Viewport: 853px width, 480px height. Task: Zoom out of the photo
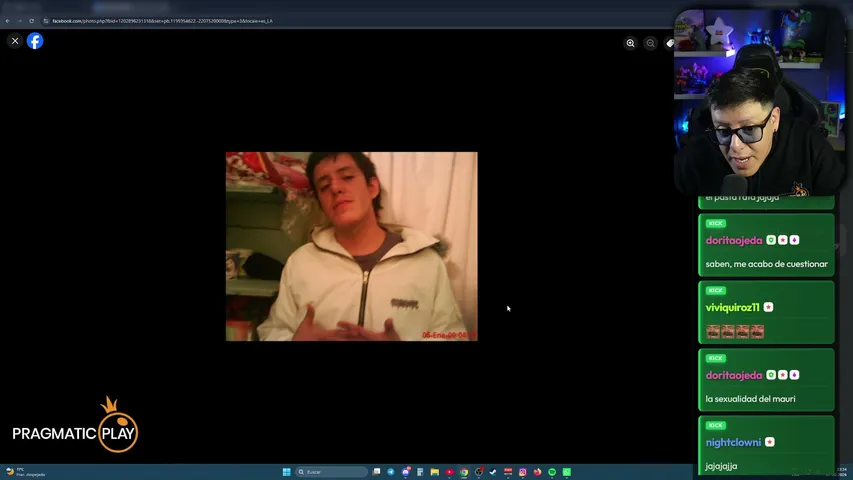pyautogui.click(x=651, y=43)
